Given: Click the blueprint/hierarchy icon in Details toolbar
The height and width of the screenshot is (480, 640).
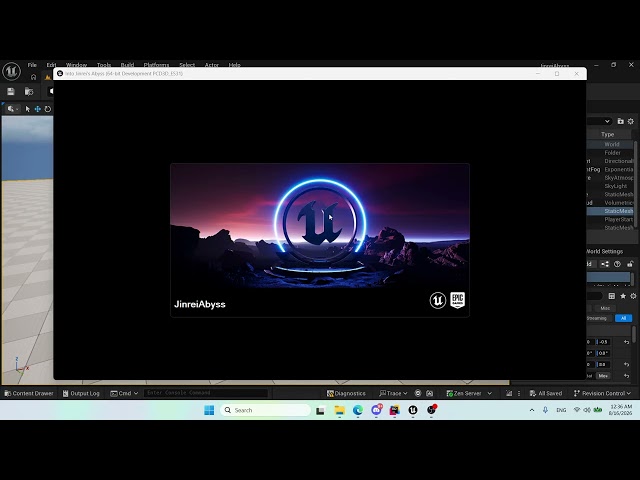Looking at the screenshot, I should click(605, 264).
